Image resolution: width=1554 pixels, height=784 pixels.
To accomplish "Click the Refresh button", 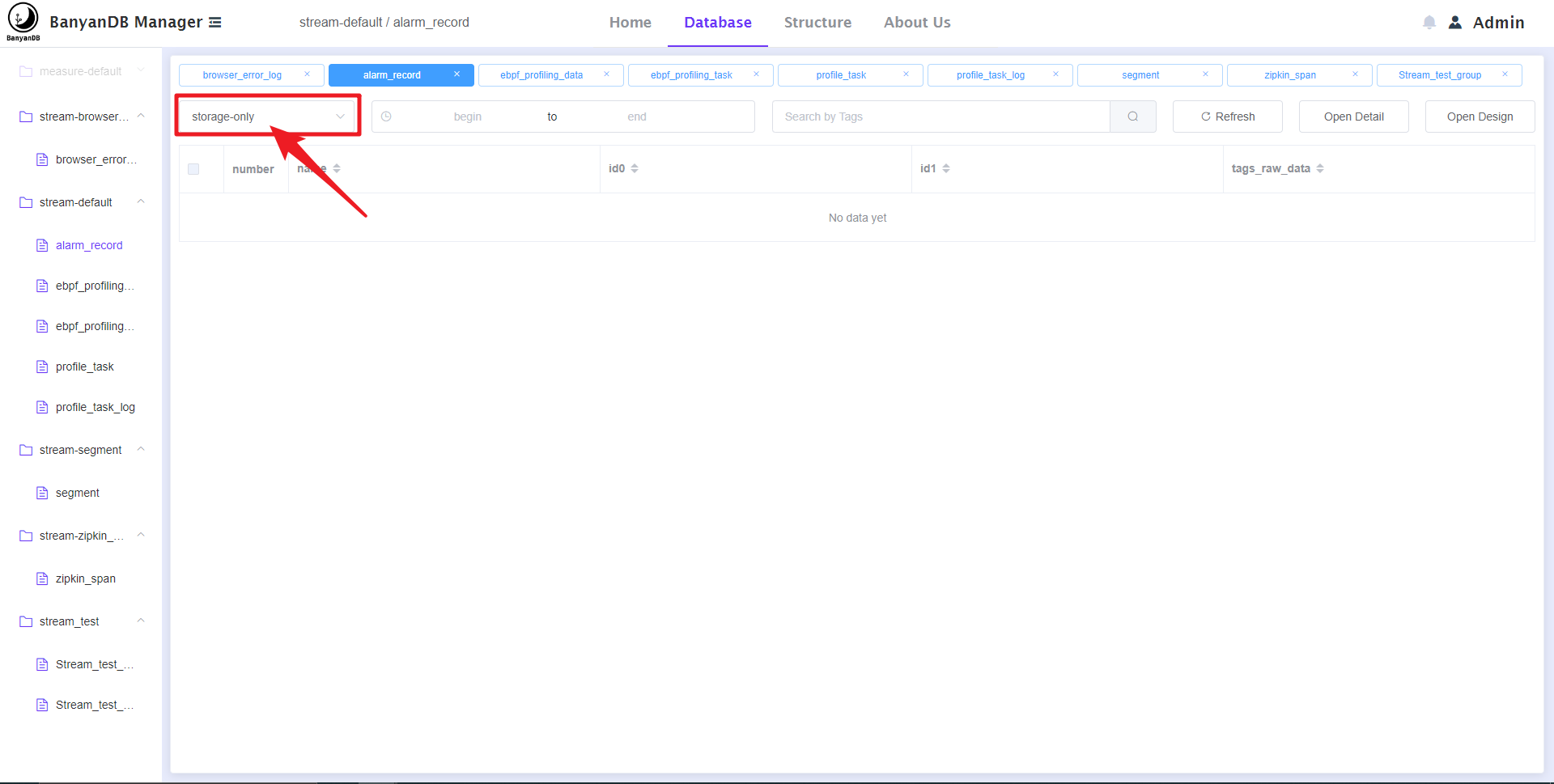I will coord(1228,117).
